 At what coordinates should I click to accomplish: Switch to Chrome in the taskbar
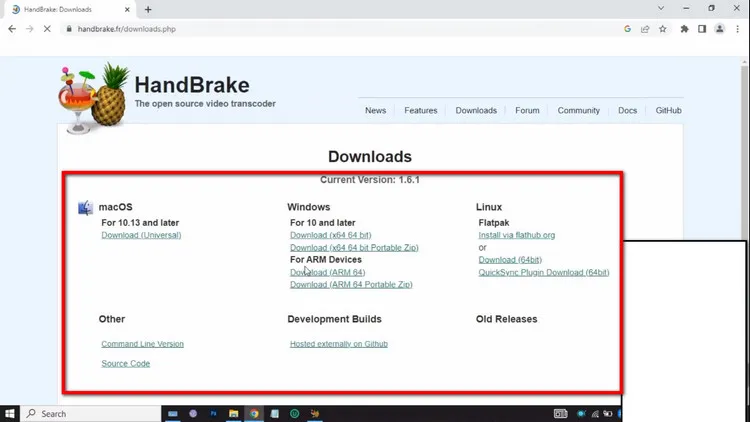tap(254, 413)
